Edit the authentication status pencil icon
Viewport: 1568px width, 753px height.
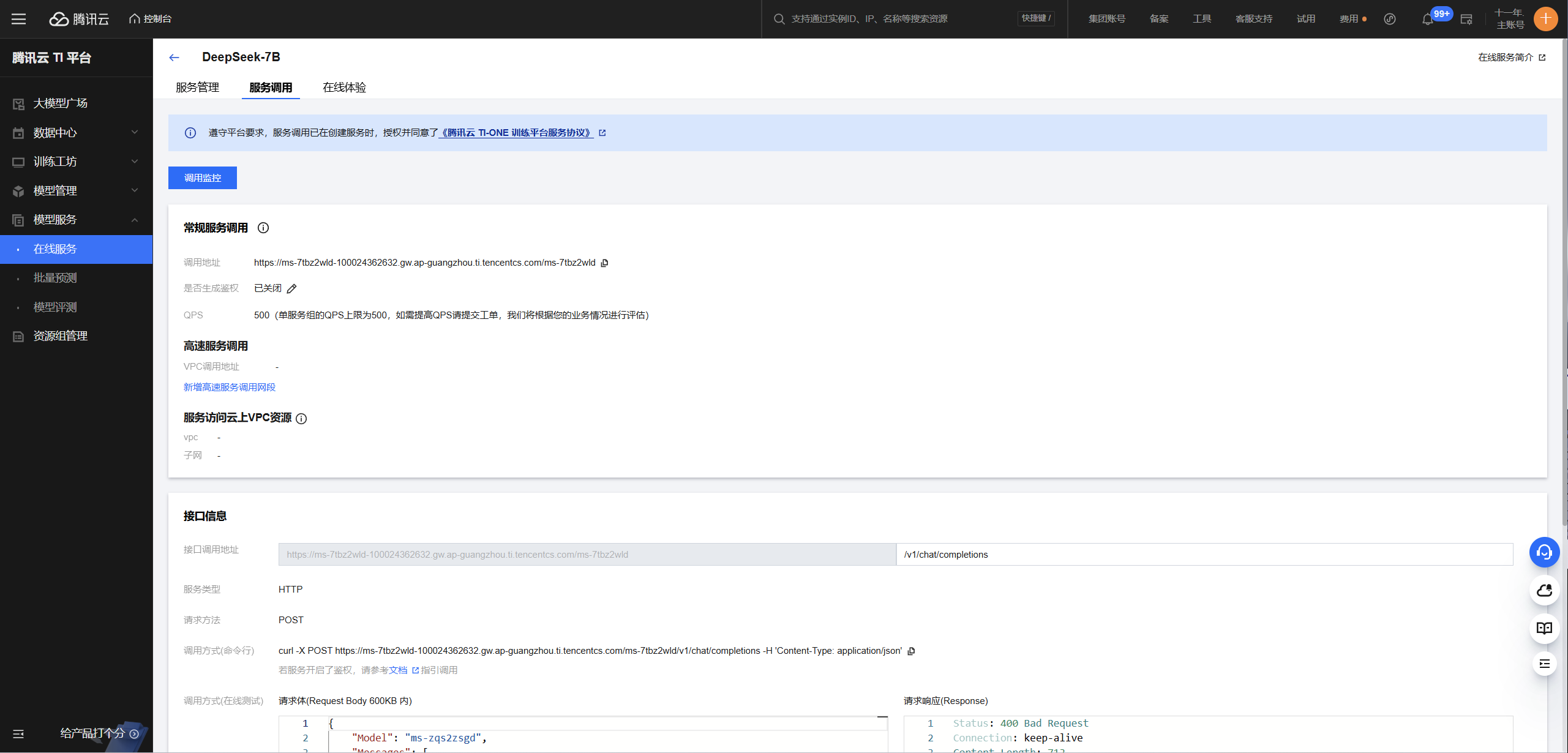coord(292,289)
